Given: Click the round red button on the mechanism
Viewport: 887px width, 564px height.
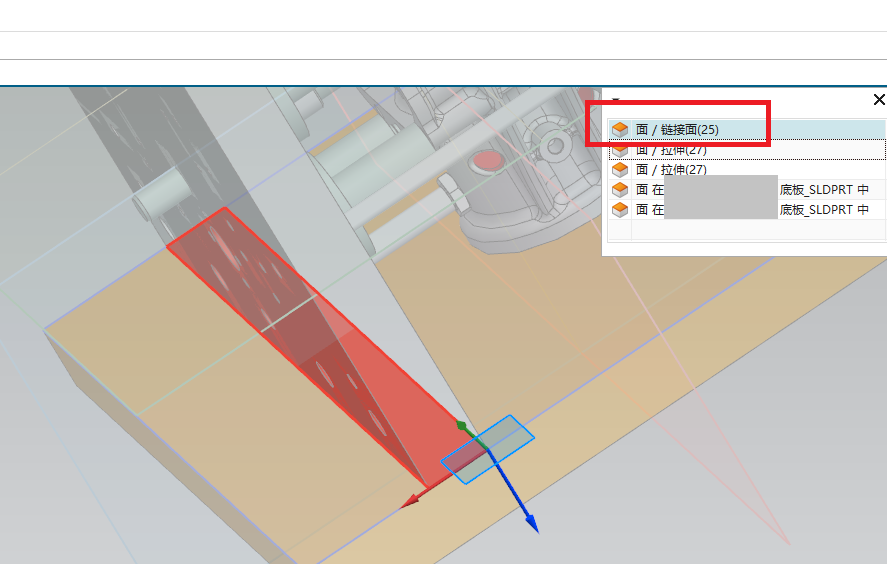Looking at the screenshot, I should [x=487, y=160].
